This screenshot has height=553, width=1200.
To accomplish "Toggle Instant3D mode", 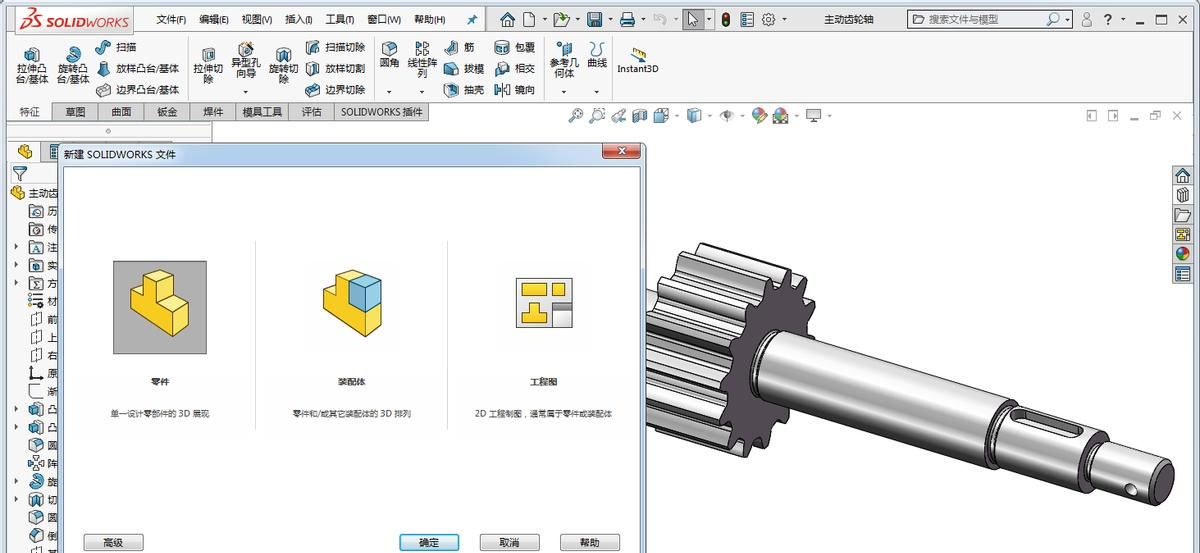I will [638, 61].
